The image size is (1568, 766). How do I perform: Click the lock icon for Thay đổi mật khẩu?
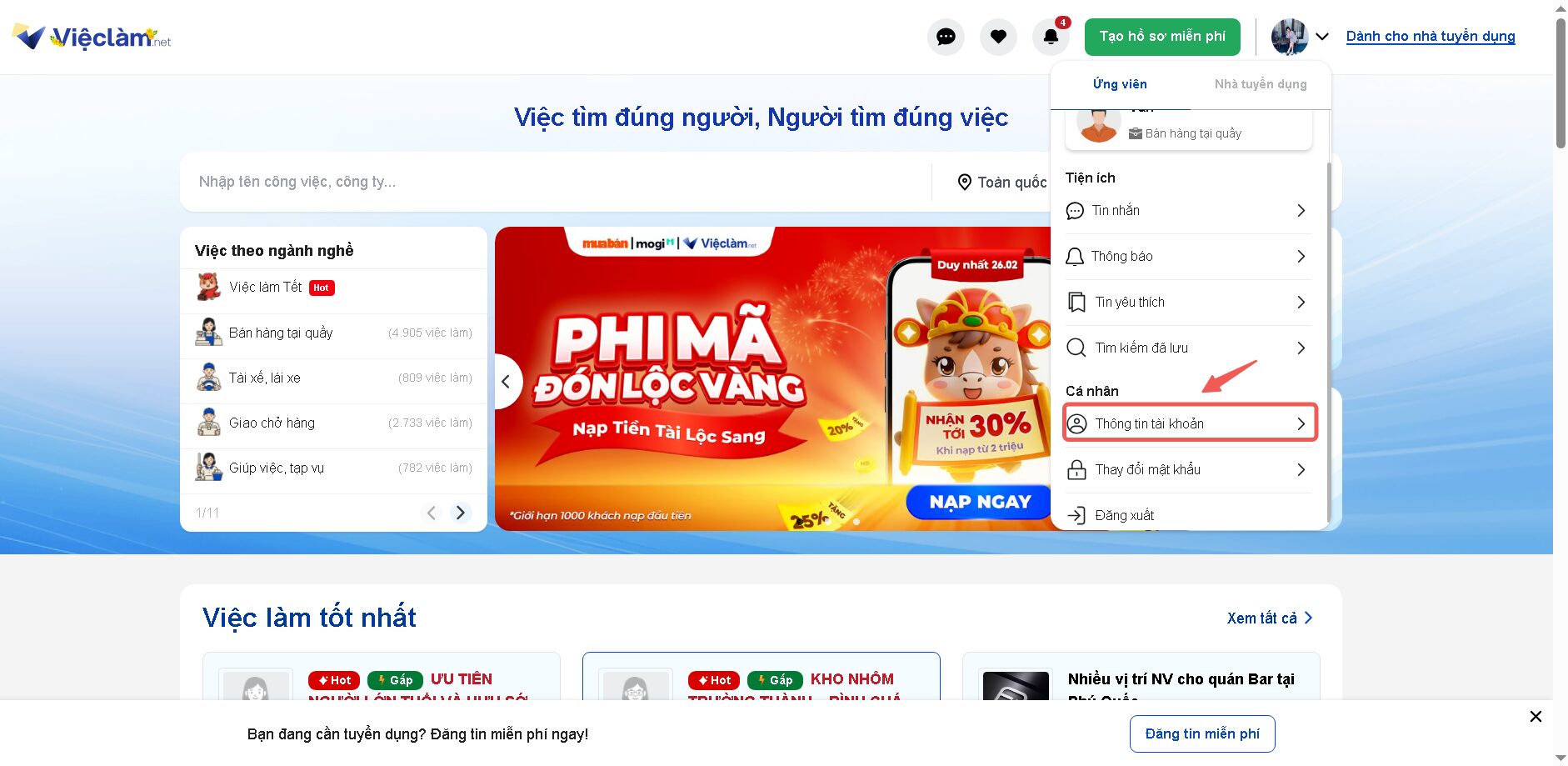[x=1076, y=469]
